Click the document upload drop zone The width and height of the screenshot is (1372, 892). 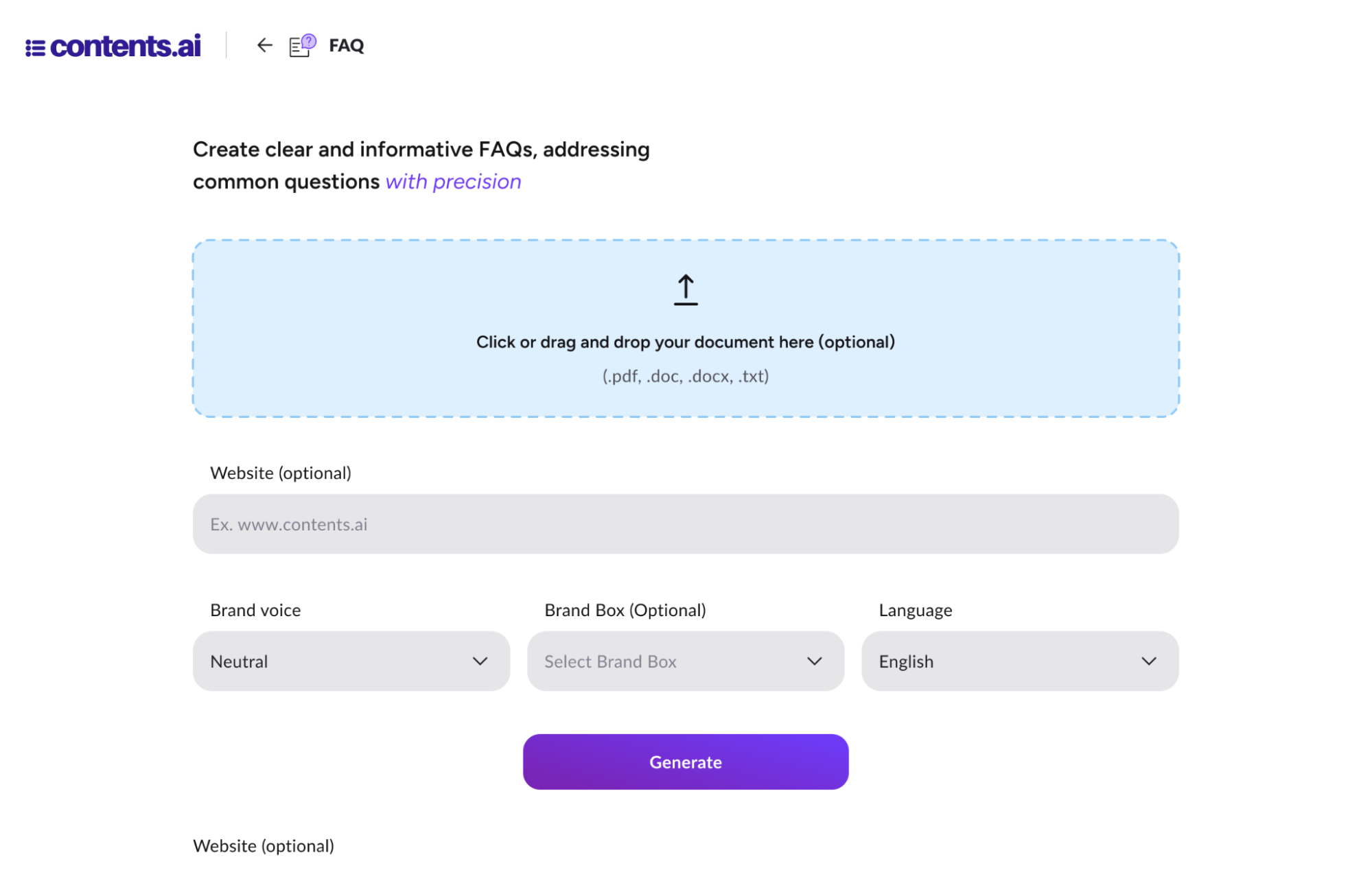pos(685,327)
